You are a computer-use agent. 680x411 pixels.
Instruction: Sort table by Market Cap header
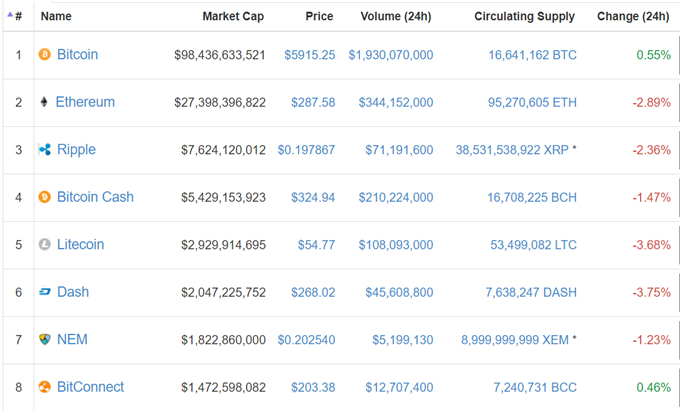click(x=233, y=16)
